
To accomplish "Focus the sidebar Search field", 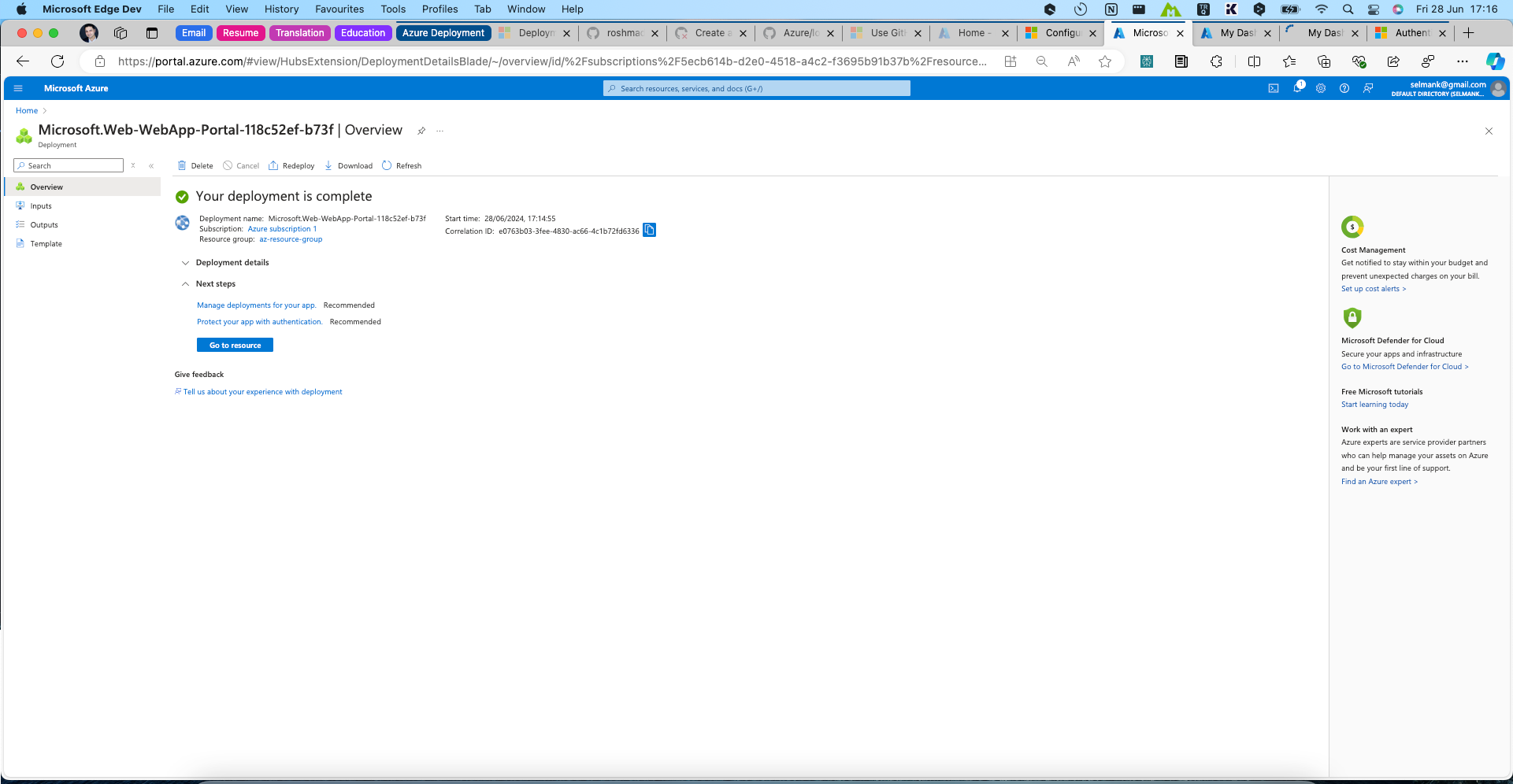I will (69, 165).
